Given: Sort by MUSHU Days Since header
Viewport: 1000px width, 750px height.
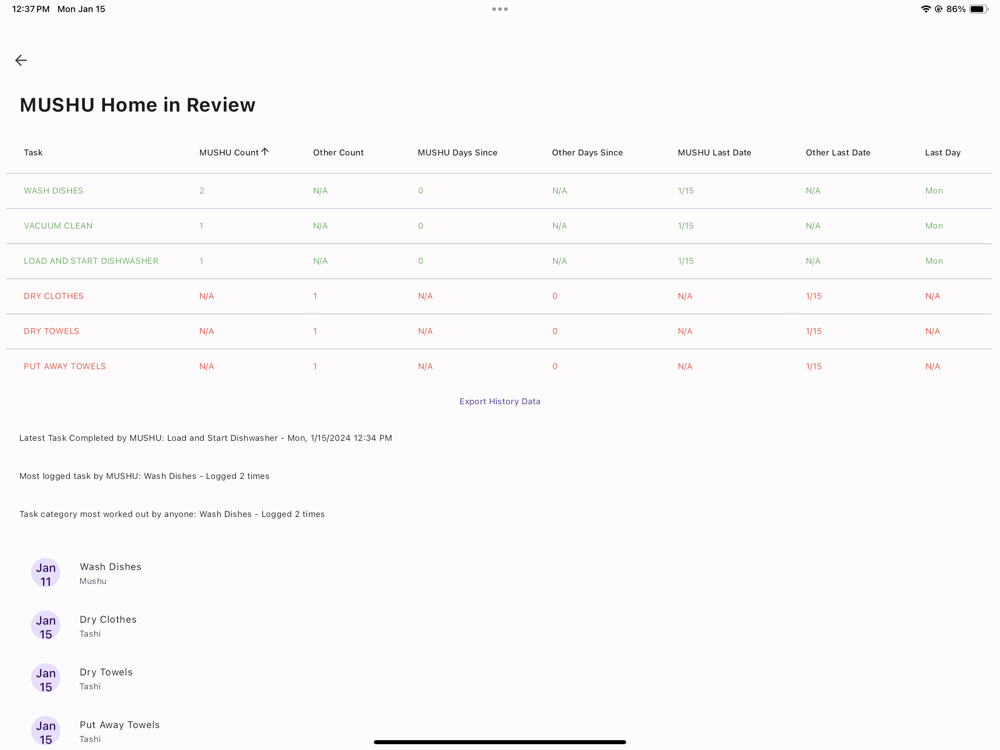Looking at the screenshot, I should [x=457, y=152].
